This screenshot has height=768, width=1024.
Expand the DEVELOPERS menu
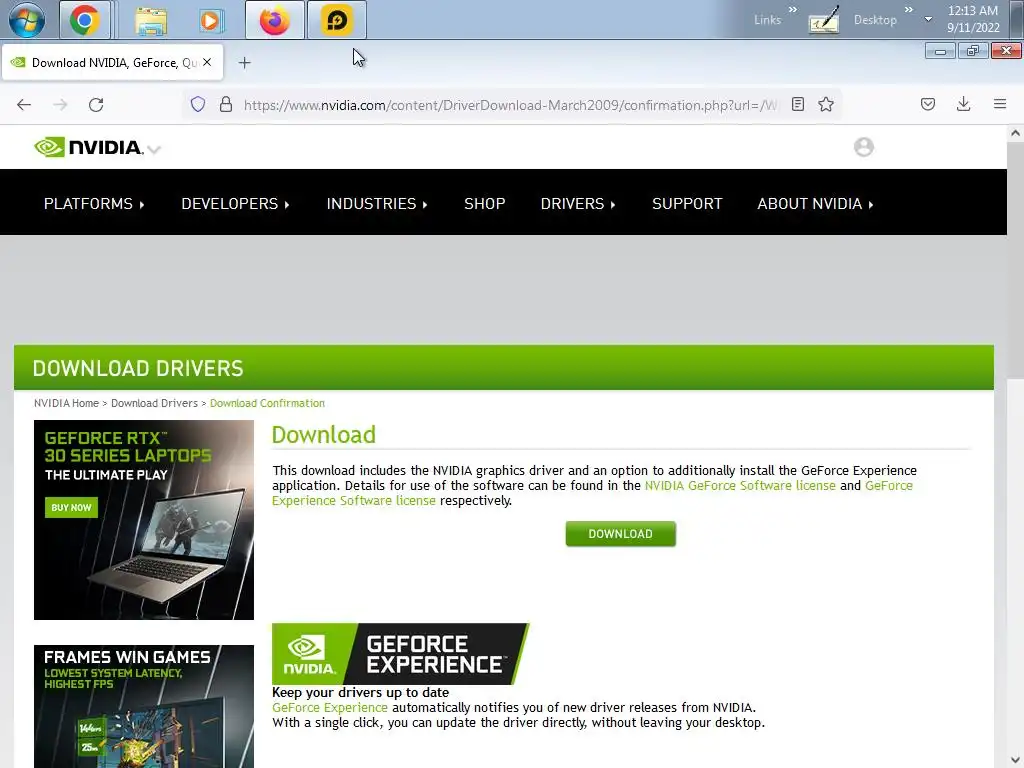tap(235, 204)
